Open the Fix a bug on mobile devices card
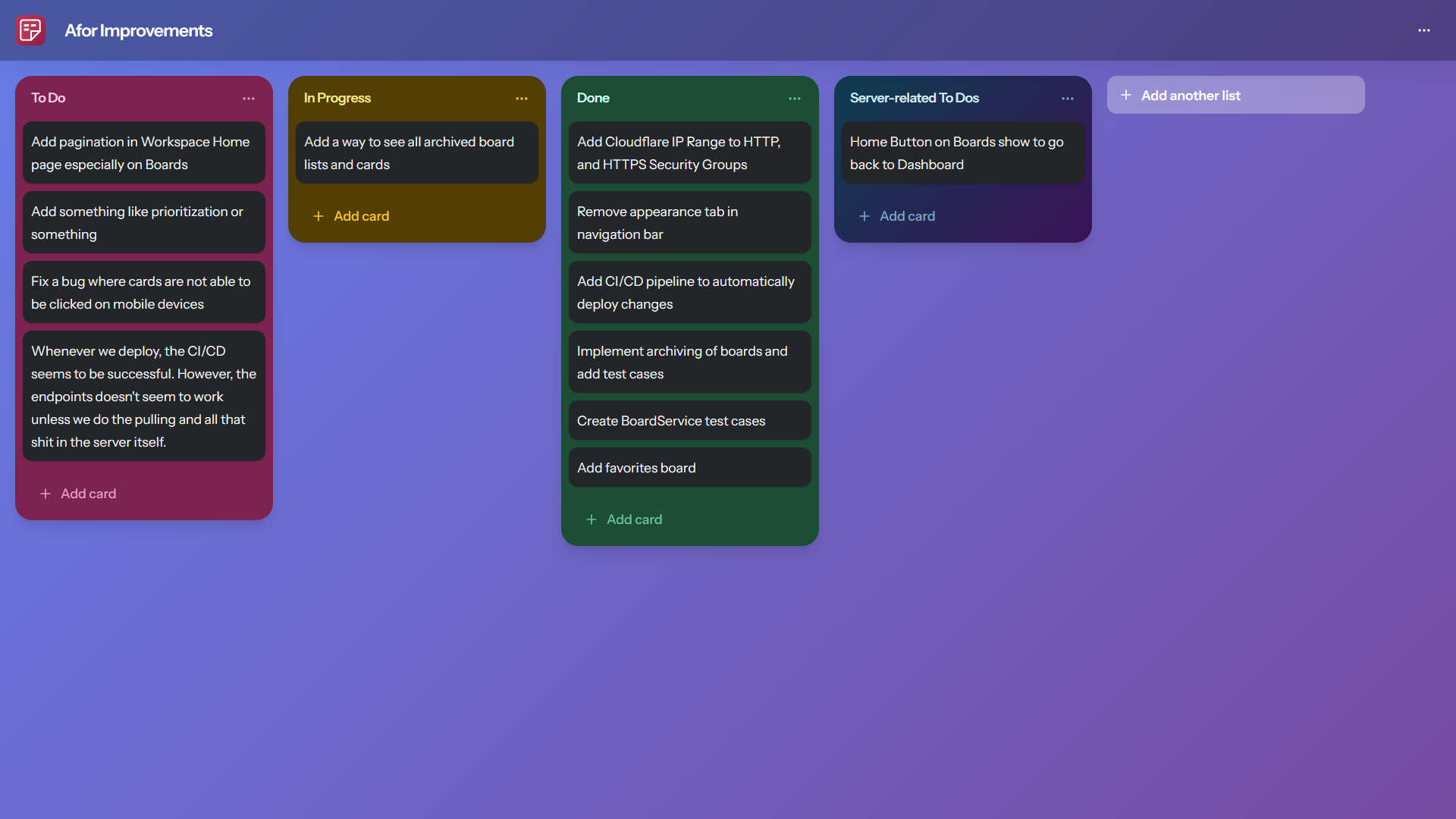This screenshot has width=1456, height=819. pyautogui.click(x=144, y=292)
